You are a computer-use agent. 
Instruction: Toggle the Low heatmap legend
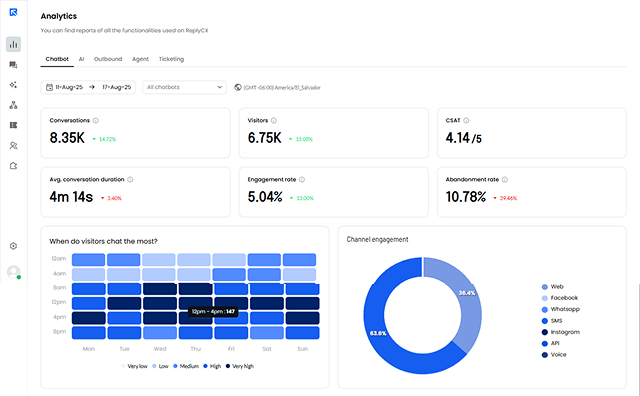click(x=160, y=366)
